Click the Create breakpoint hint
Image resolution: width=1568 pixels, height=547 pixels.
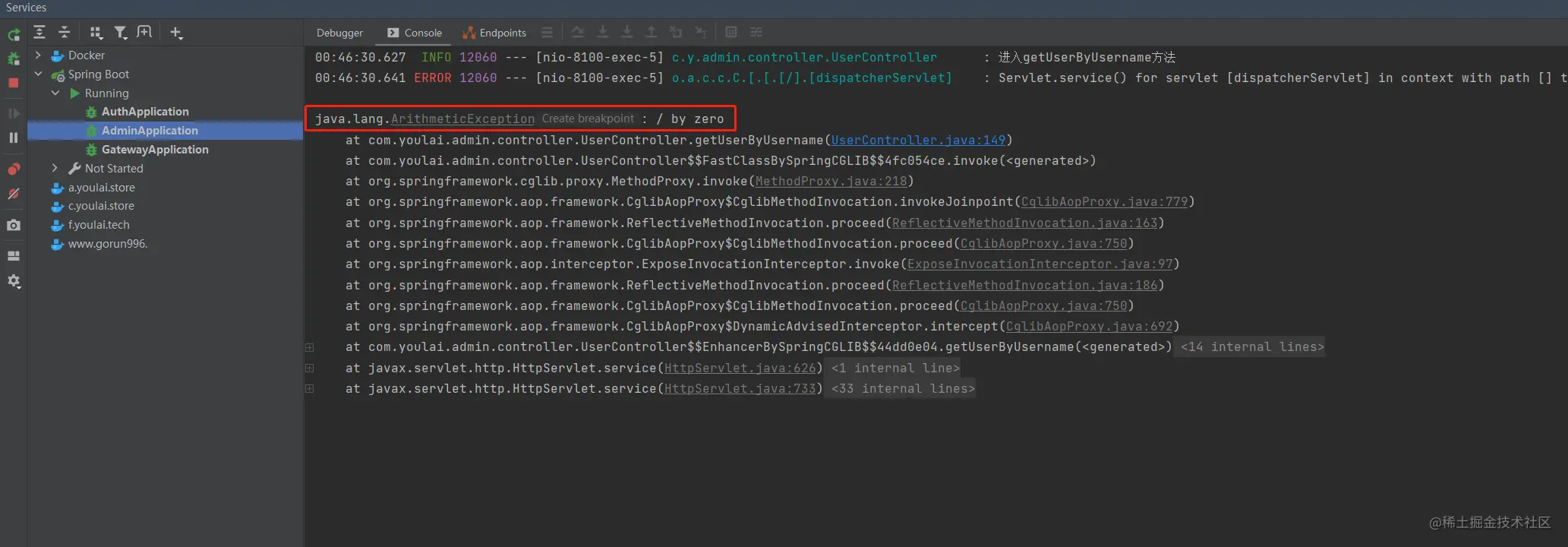click(588, 119)
